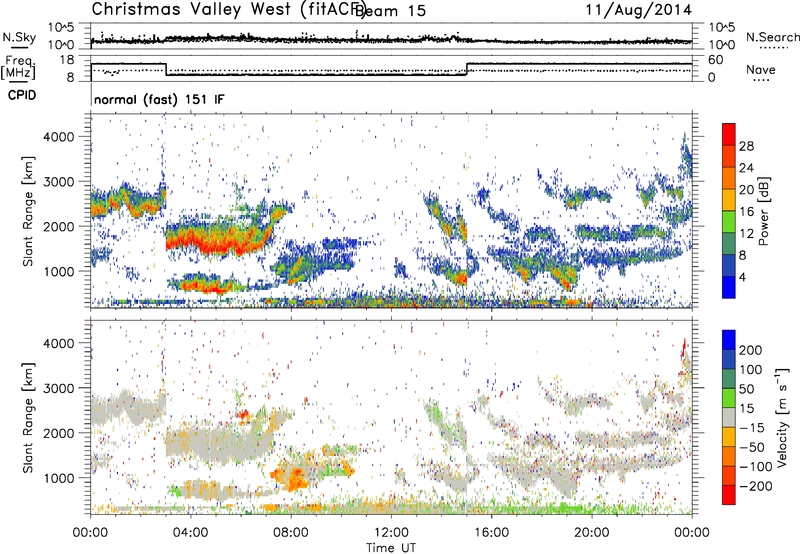Click the 'N.Sky' legend label
The image size is (800, 554).
(19, 37)
